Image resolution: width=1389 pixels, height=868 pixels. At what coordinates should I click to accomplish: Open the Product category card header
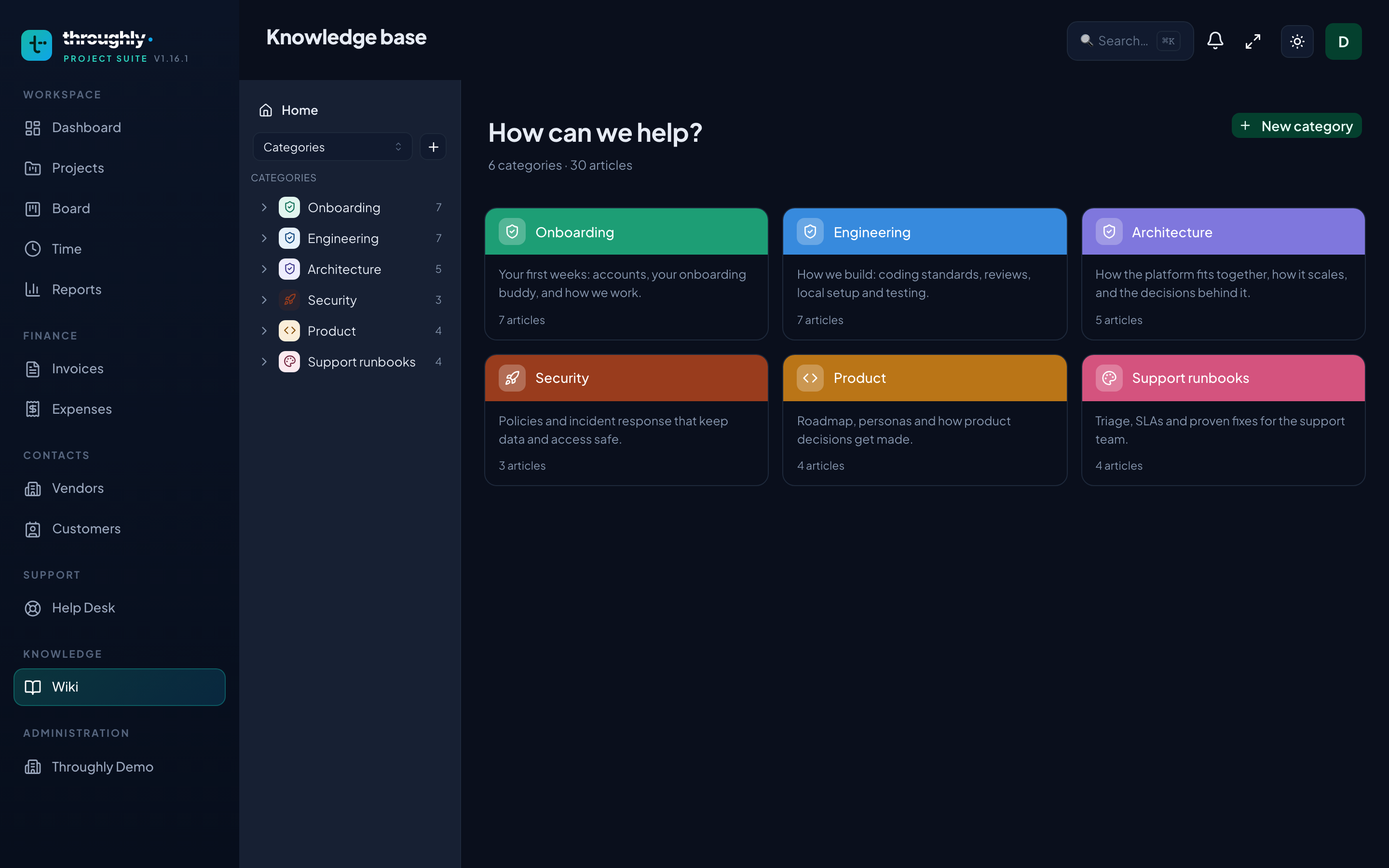point(925,378)
